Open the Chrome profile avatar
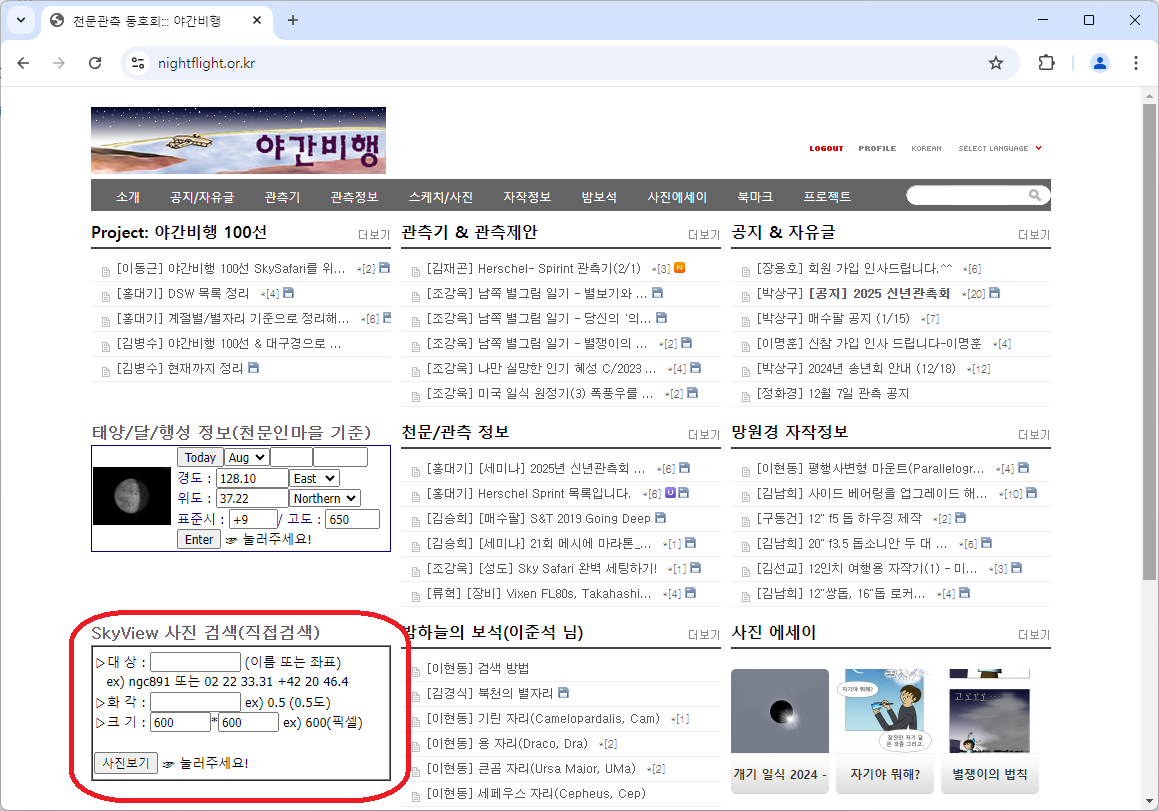The height and width of the screenshot is (811, 1159). click(1099, 63)
